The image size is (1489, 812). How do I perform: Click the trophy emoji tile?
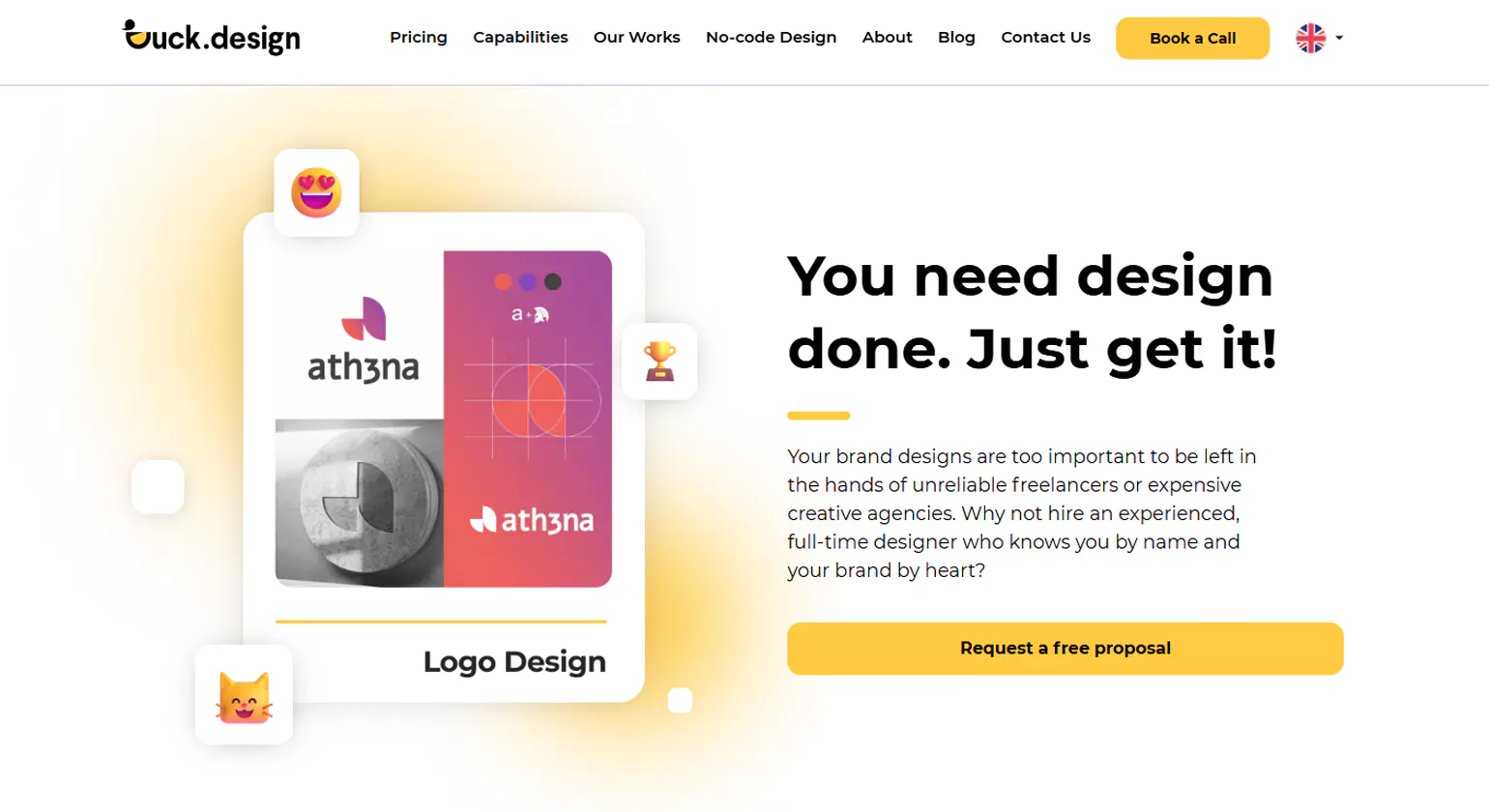[659, 362]
